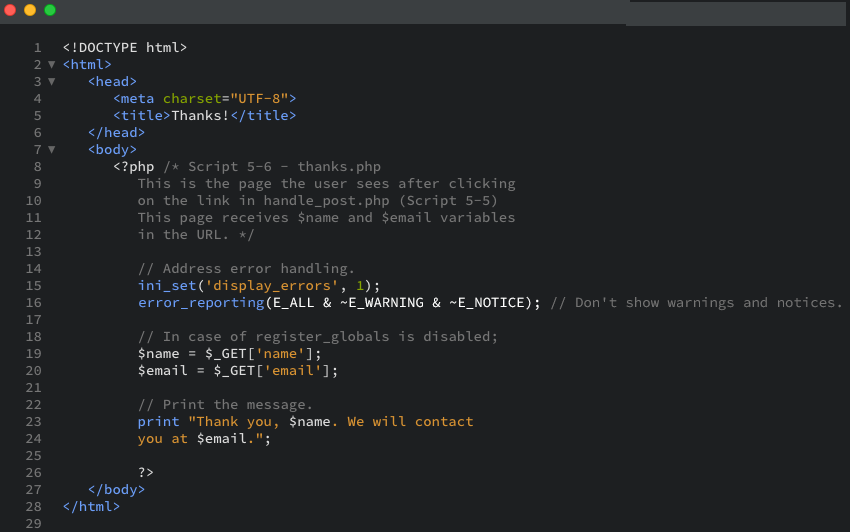Click the "UTF-8" attribute value
The width and height of the screenshot is (850, 532).
(x=259, y=99)
